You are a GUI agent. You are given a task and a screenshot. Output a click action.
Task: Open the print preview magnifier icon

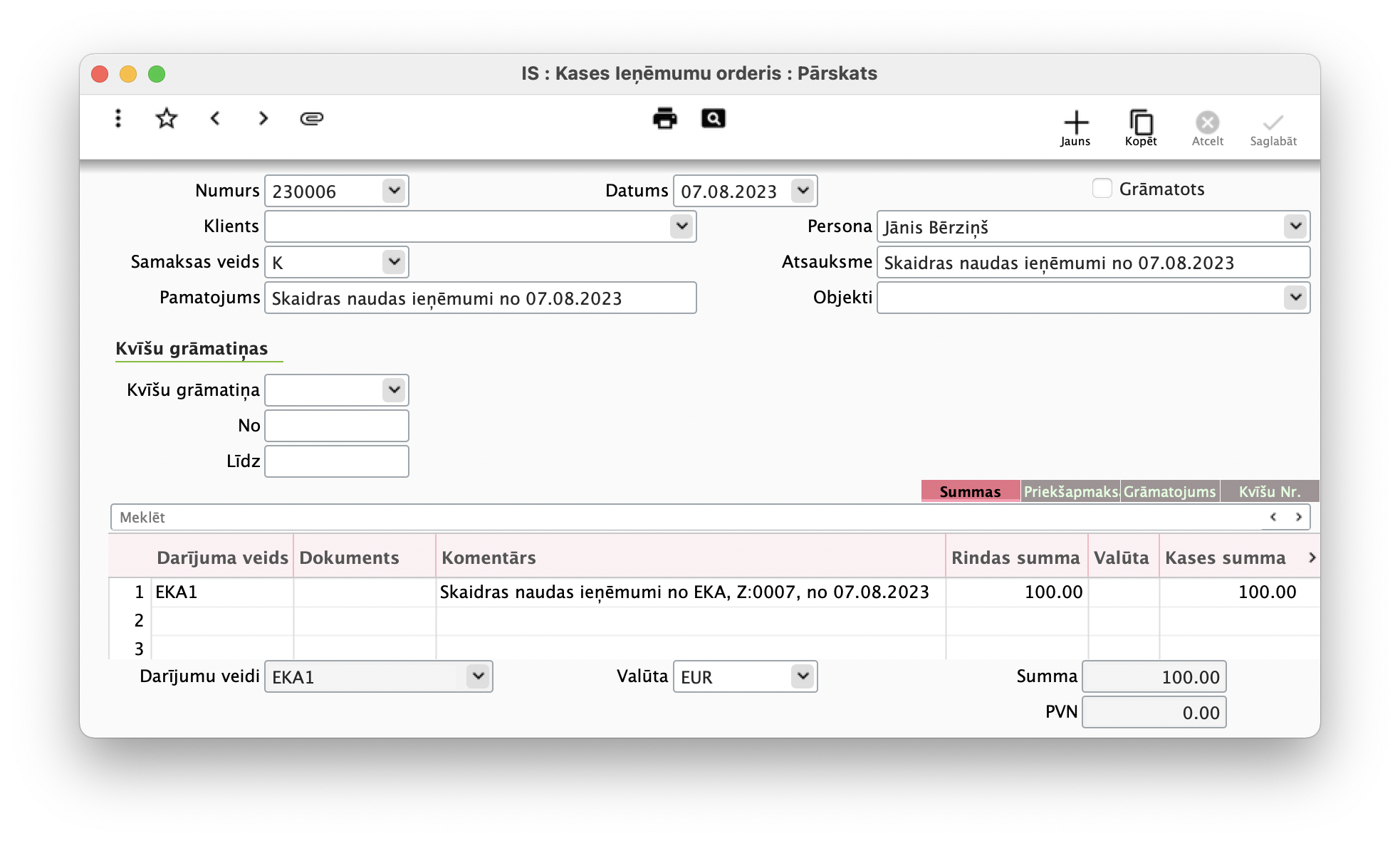713,118
